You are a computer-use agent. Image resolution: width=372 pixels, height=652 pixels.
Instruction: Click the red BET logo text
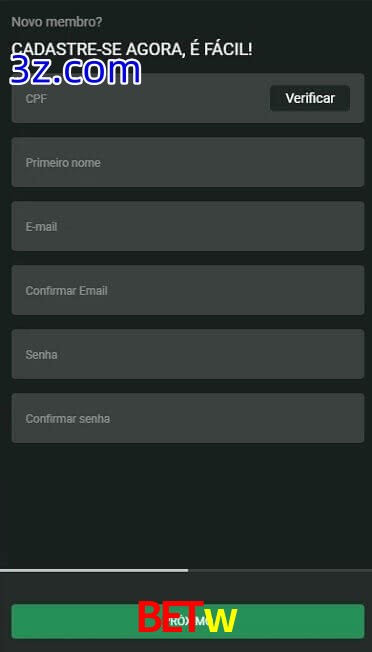(170, 617)
